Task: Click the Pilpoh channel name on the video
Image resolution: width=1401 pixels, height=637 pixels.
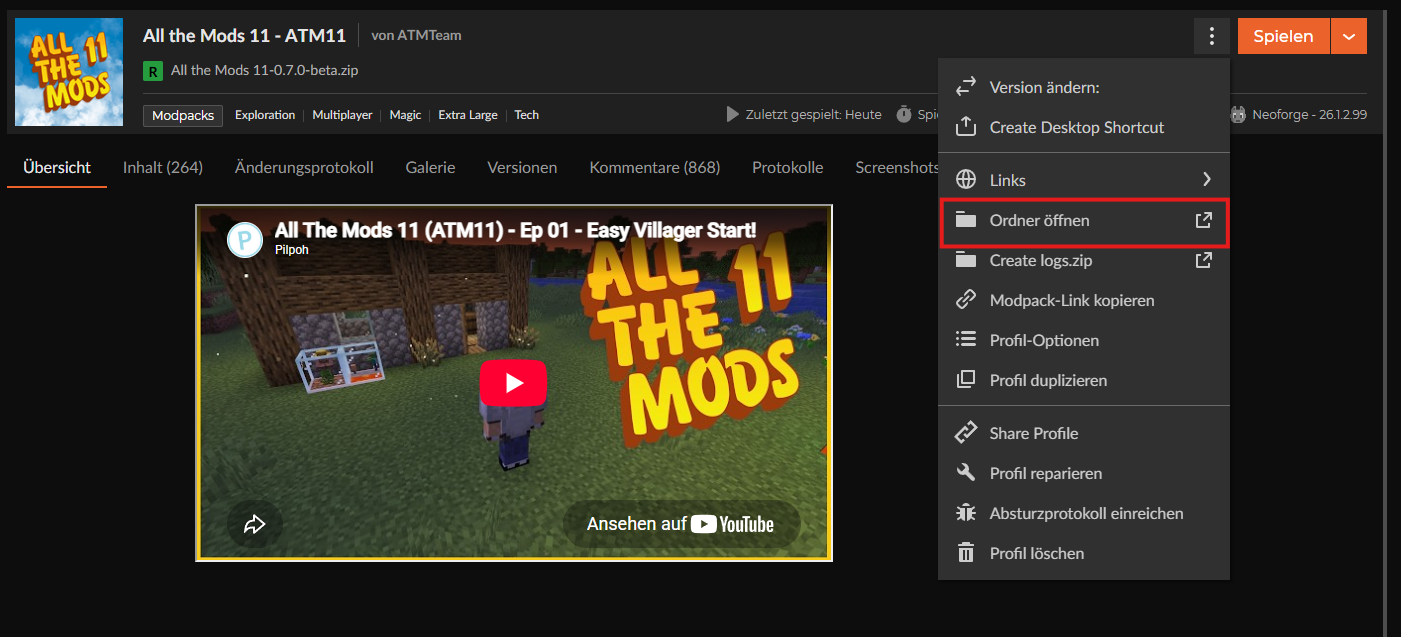Action: click(292, 250)
